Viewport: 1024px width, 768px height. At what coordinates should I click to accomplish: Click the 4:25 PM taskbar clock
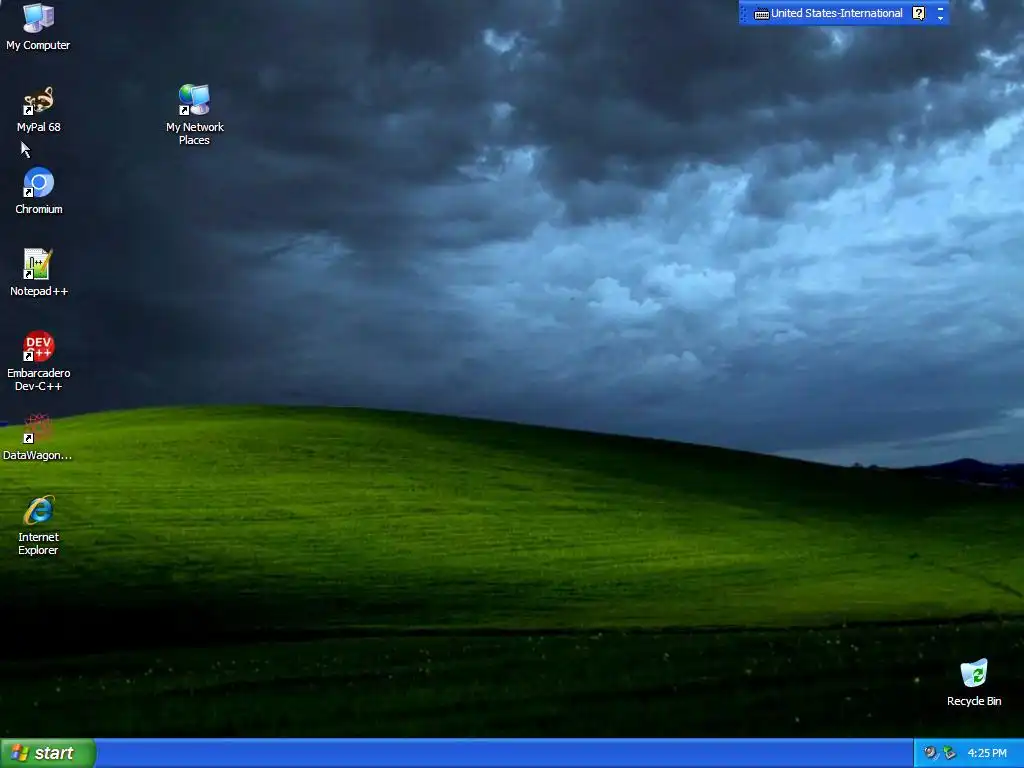coord(987,753)
